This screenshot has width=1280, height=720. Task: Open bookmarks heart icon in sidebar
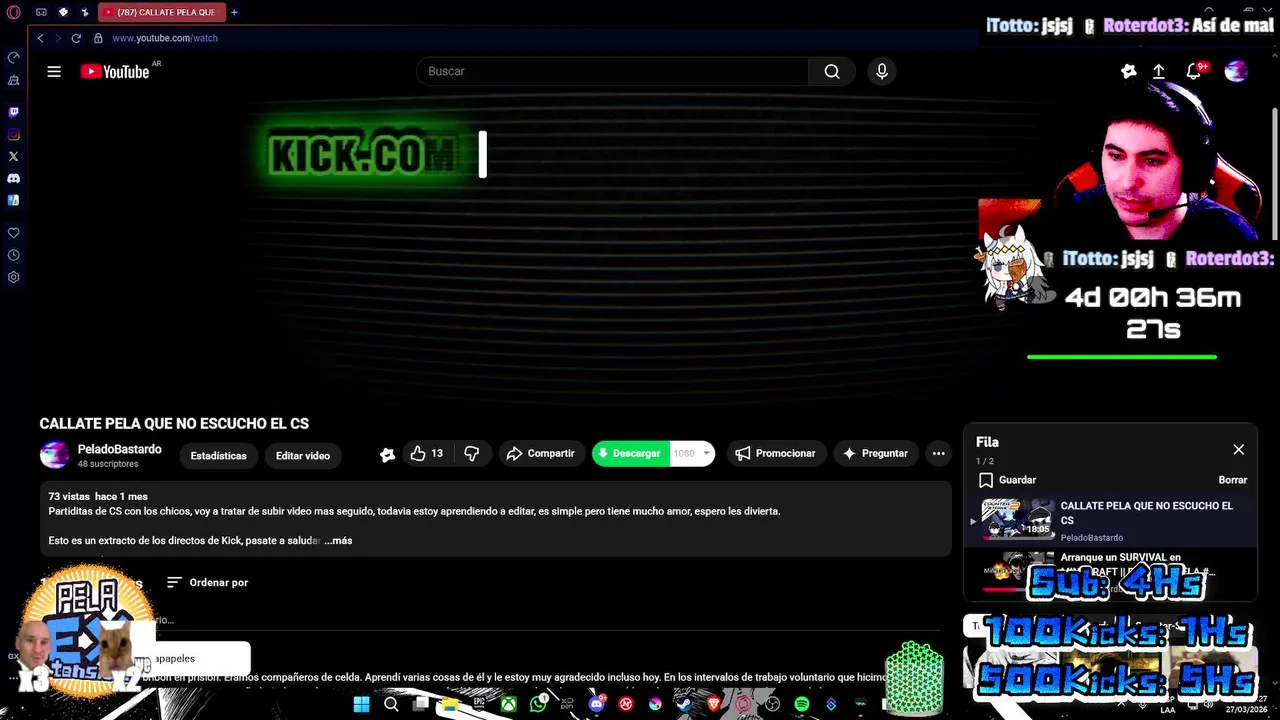point(13,233)
